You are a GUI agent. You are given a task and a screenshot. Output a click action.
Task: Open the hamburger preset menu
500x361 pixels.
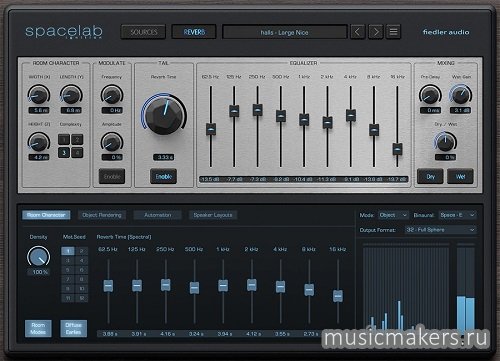[x=393, y=32]
